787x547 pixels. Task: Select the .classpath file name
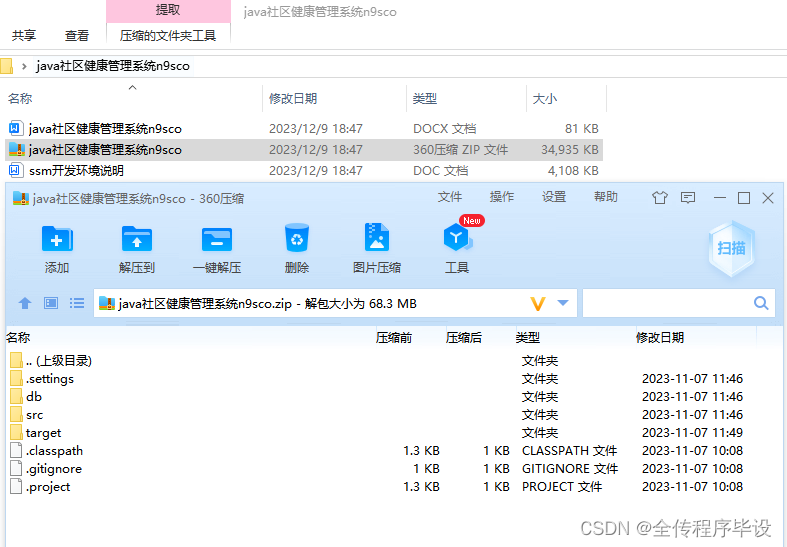click(54, 451)
